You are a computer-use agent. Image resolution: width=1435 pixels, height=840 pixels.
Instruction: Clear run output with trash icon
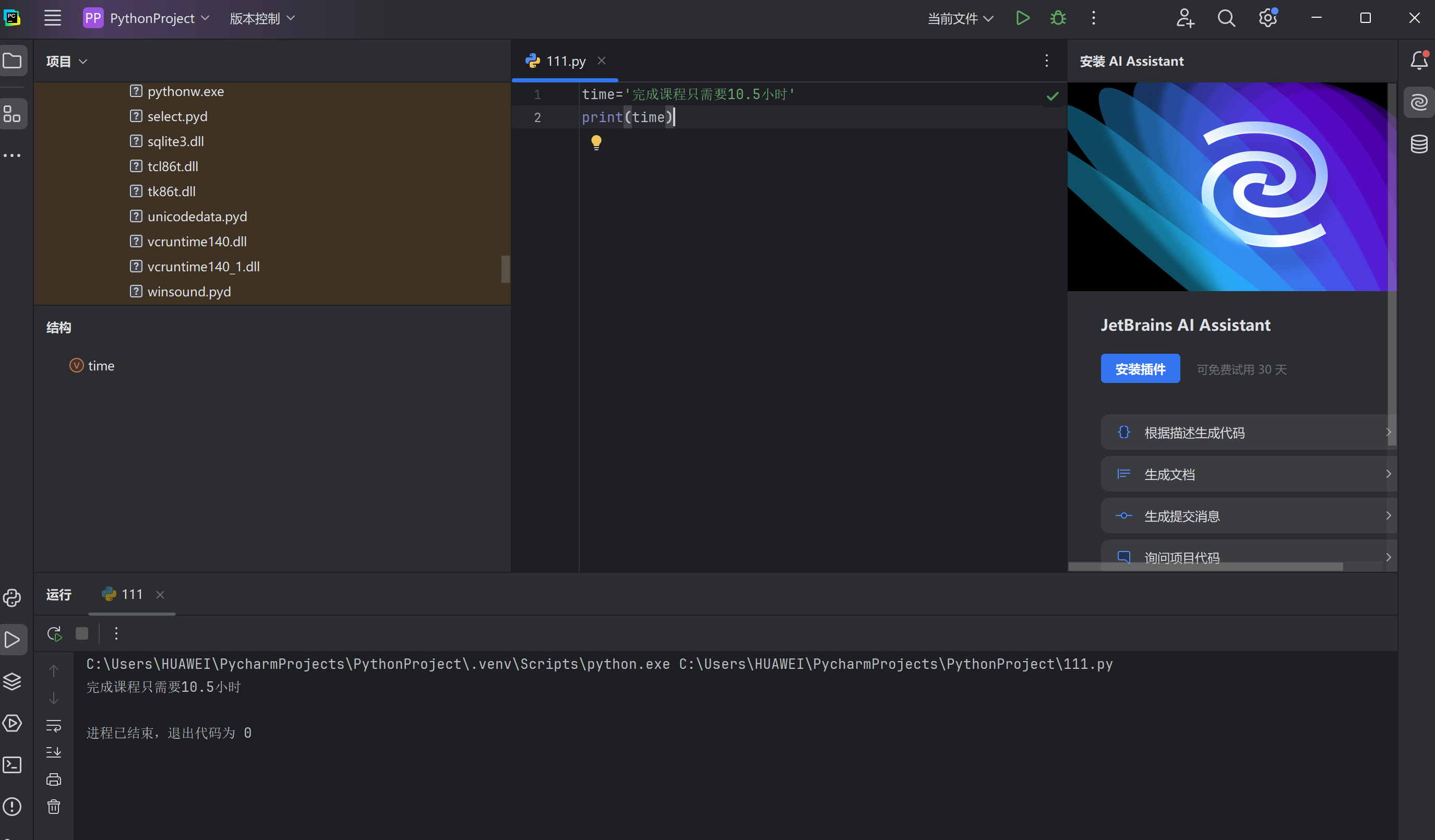coord(54,807)
